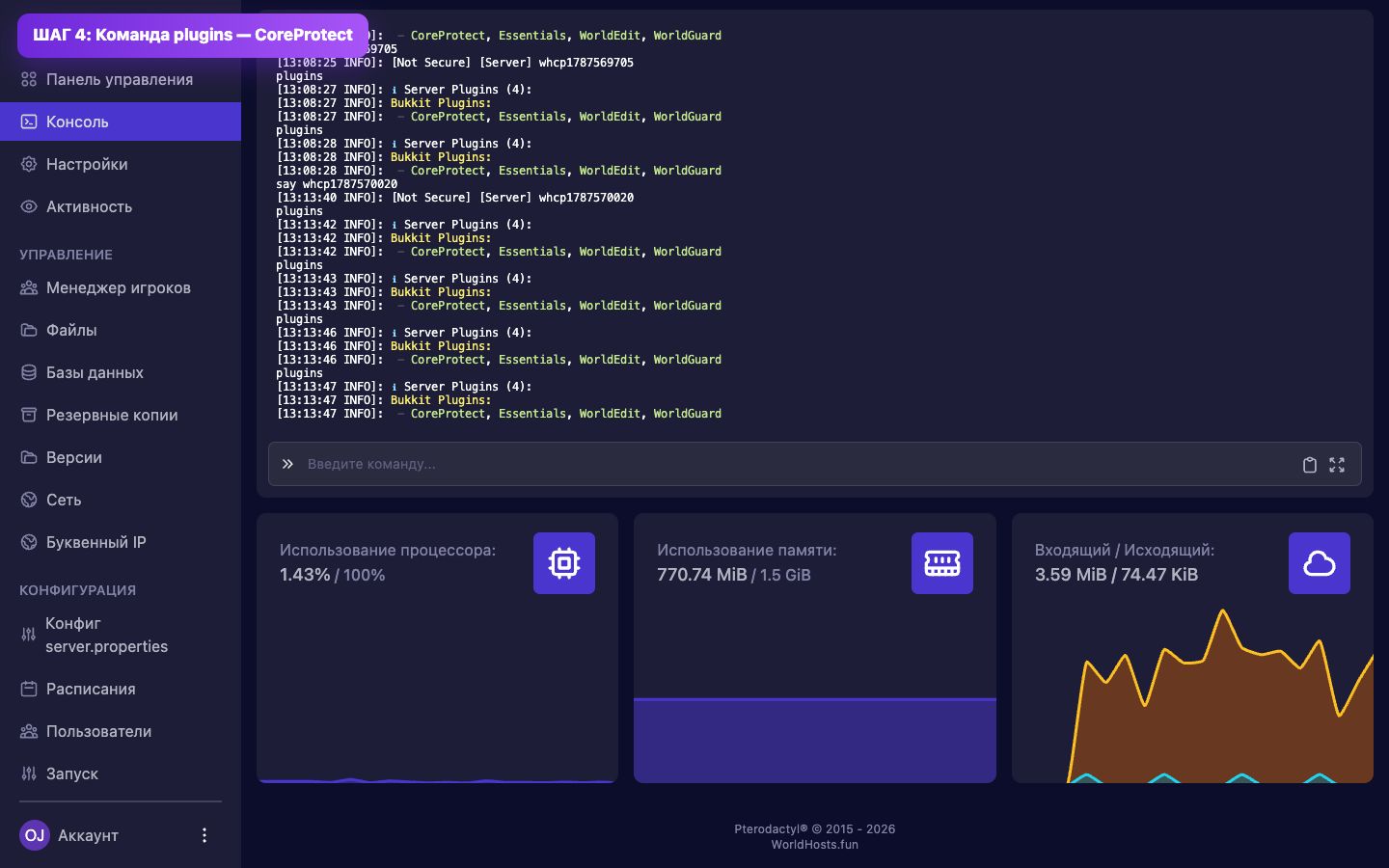Expand the console with the fullscreen icon

(1337, 465)
